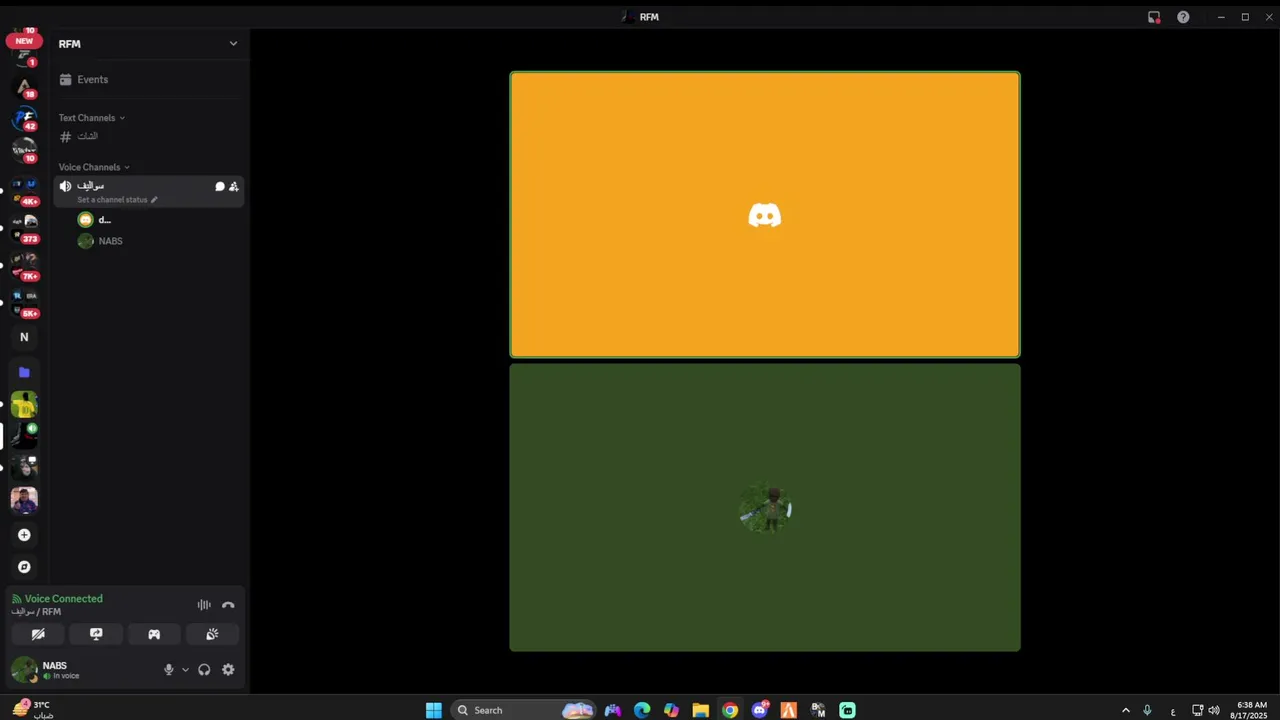This screenshot has width=1280, height=720.
Task: Open Events in the RFM server
Action: (148, 79)
